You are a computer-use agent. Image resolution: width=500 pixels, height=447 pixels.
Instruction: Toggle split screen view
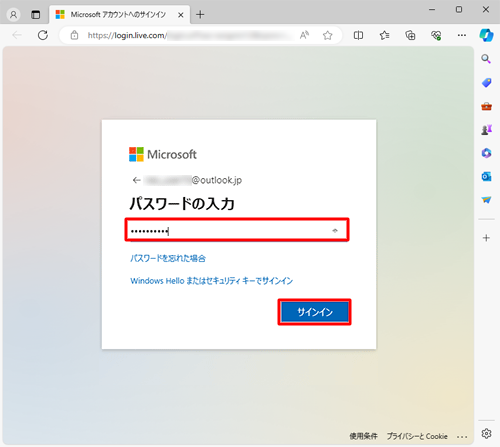coord(358,35)
